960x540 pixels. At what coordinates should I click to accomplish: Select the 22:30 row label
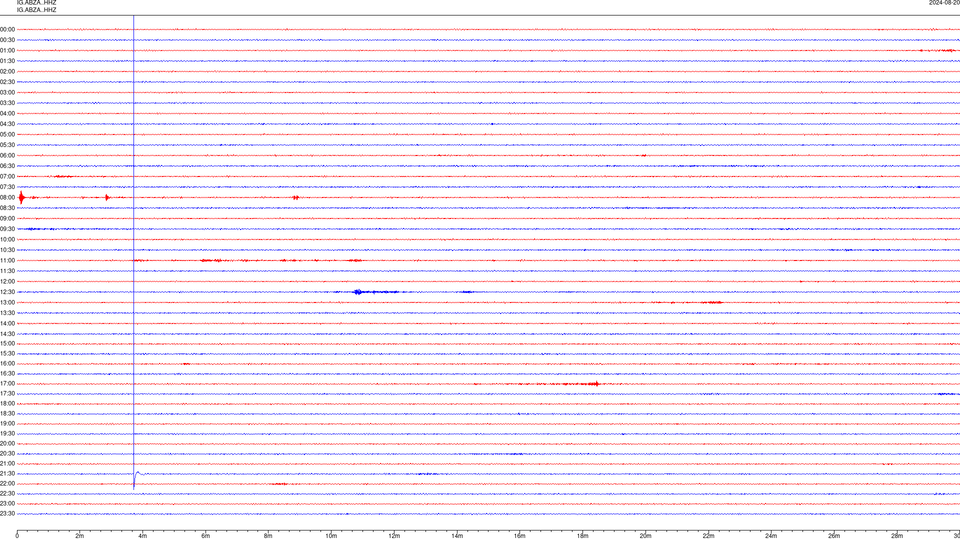[7, 493]
